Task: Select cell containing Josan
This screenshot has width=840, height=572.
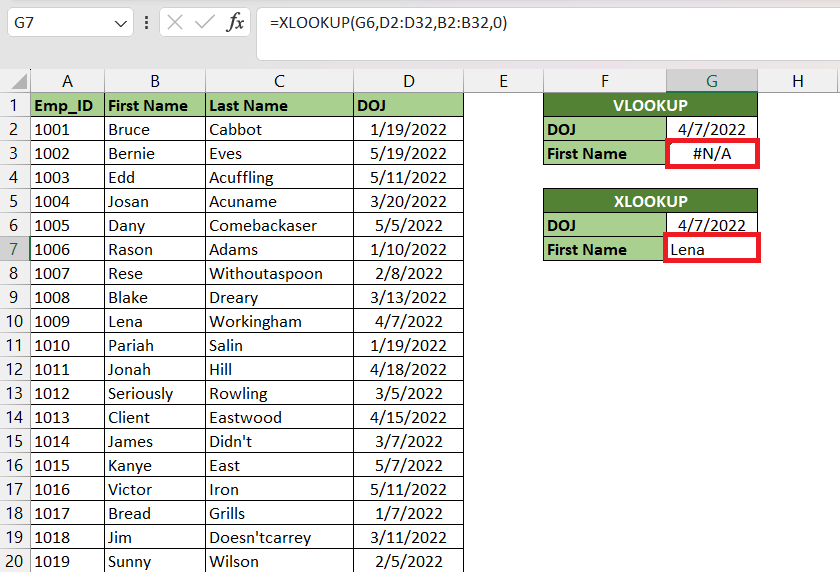Action: [x=155, y=201]
